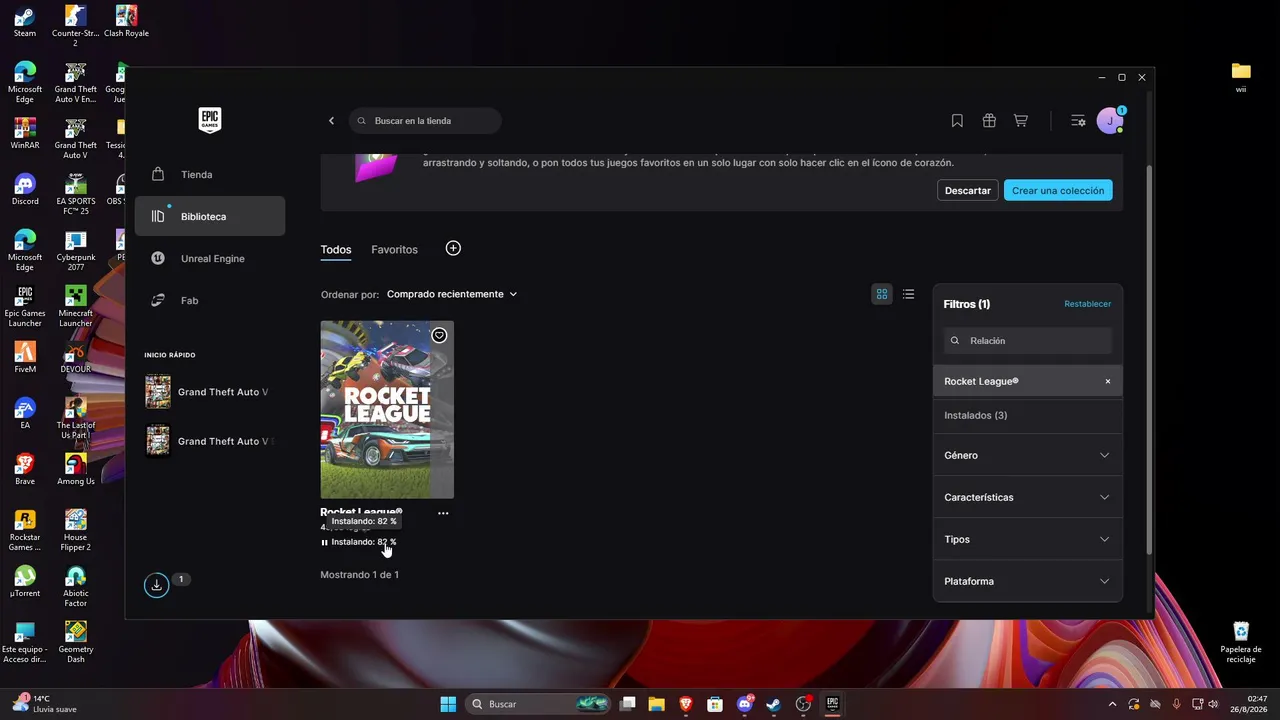Open the Epic Games logo home
Image resolution: width=1280 pixels, height=720 pixels.
[209, 120]
